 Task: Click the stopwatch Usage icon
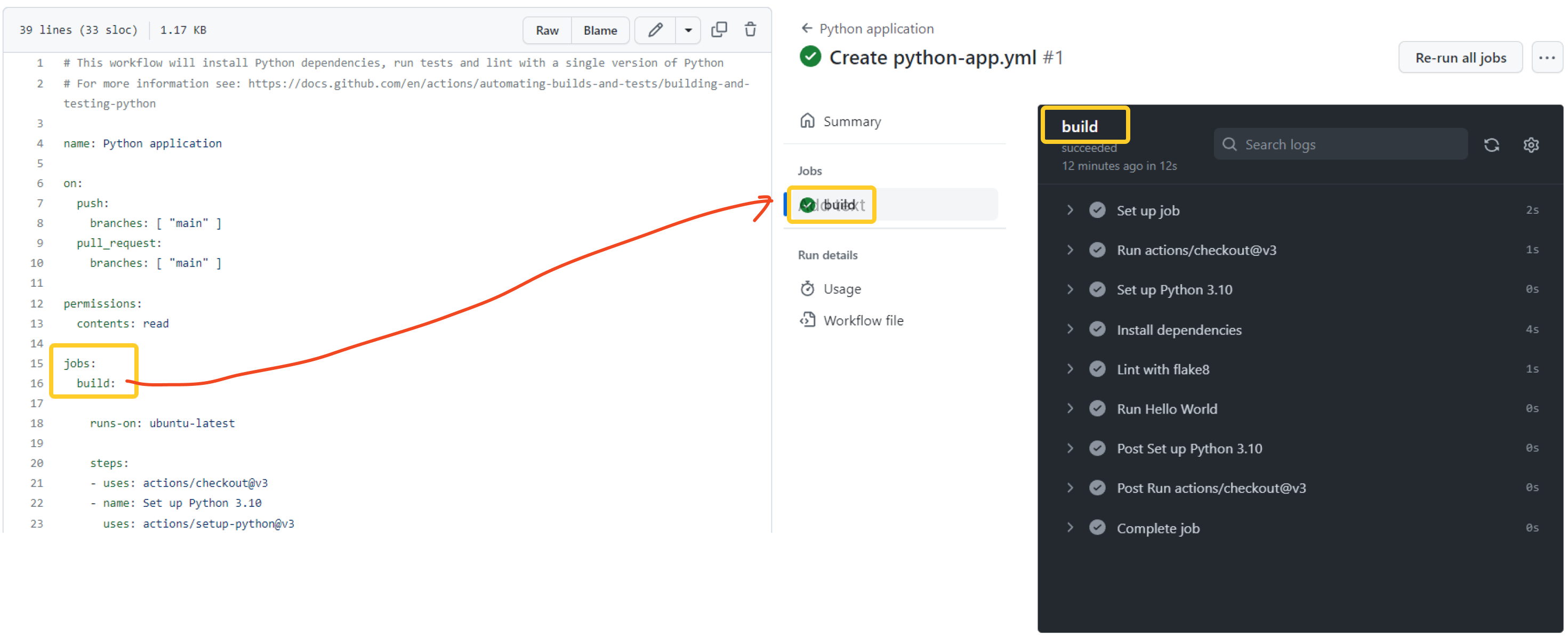pyautogui.click(x=807, y=288)
